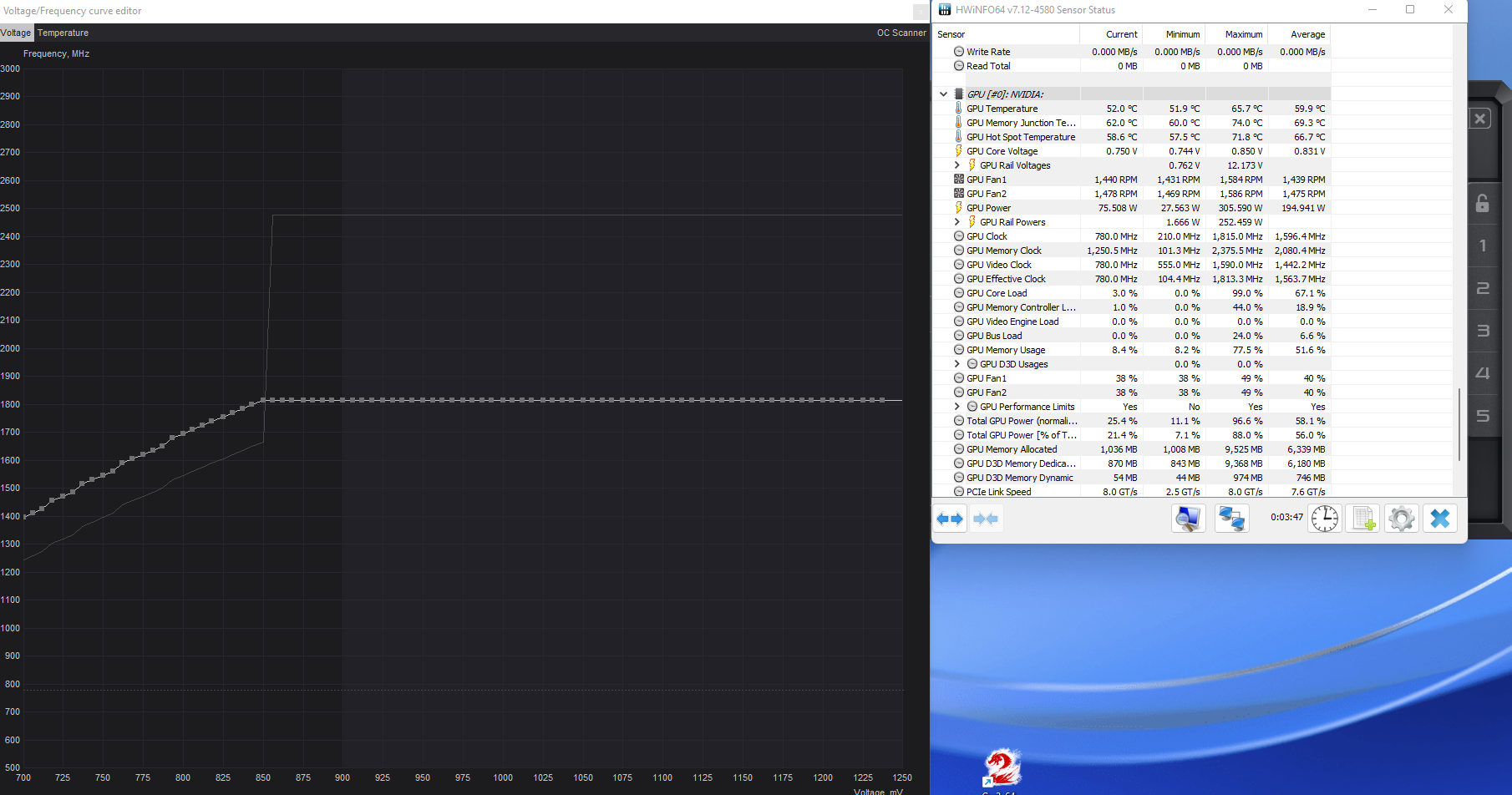Click the maximum GPU Clock value 1,815.0 MHz
The height and width of the screenshot is (795, 1512).
pos(1237,236)
